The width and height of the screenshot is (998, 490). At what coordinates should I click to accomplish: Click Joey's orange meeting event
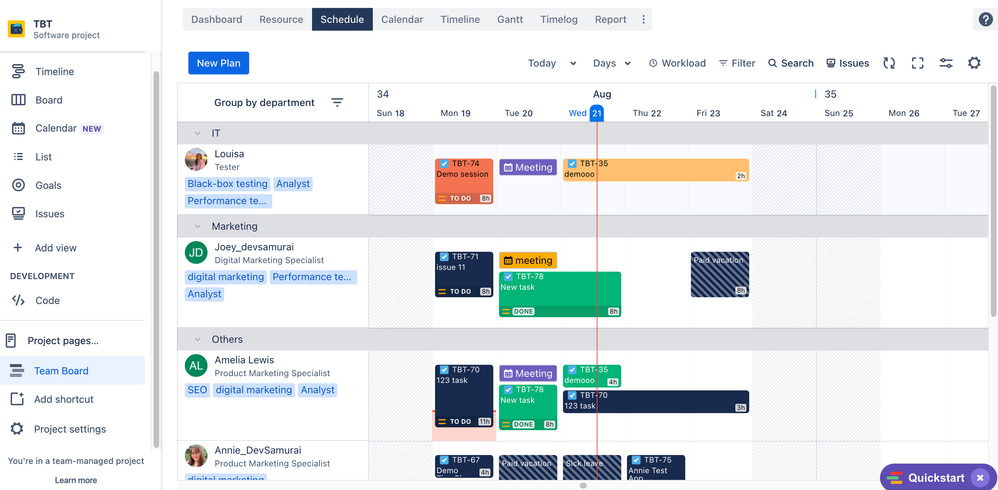pyautogui.click(x=528, y=260)
